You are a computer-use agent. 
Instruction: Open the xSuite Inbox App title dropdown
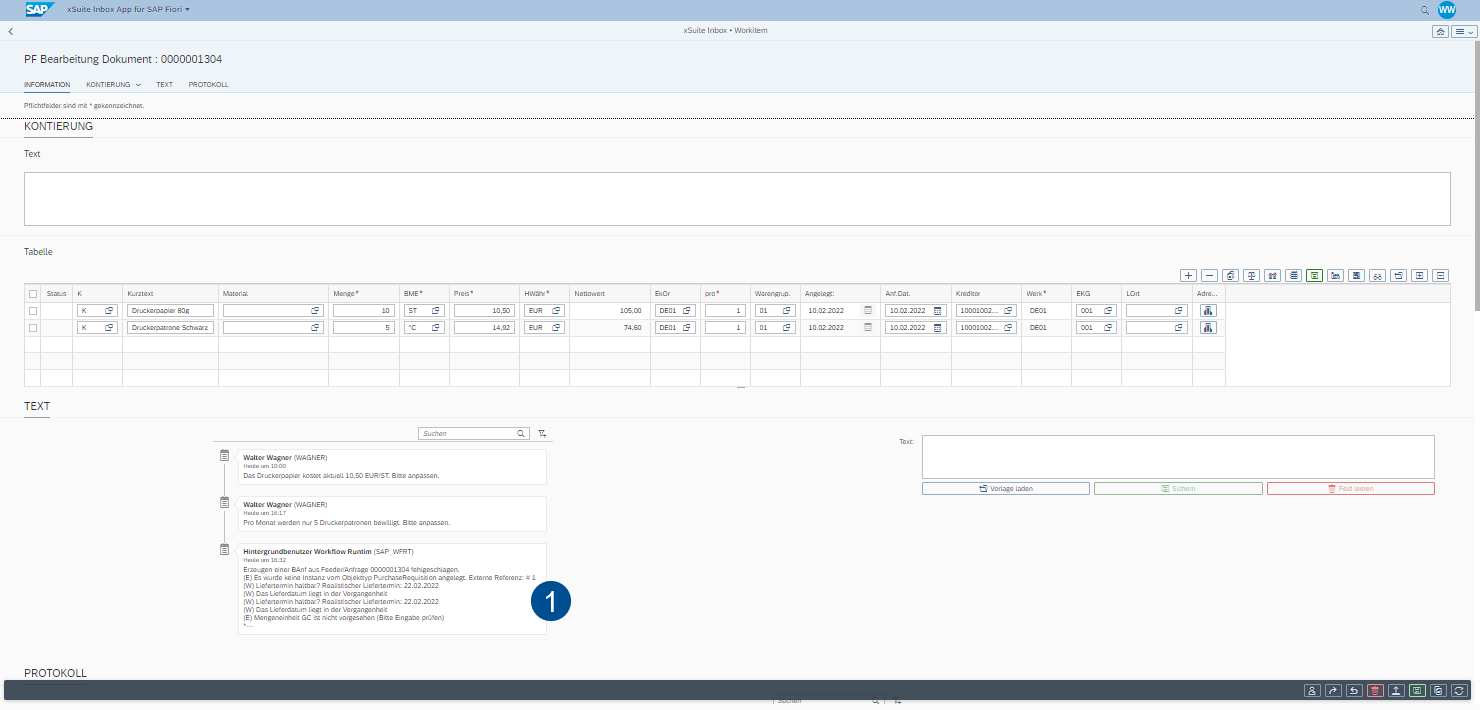[128, 9]
